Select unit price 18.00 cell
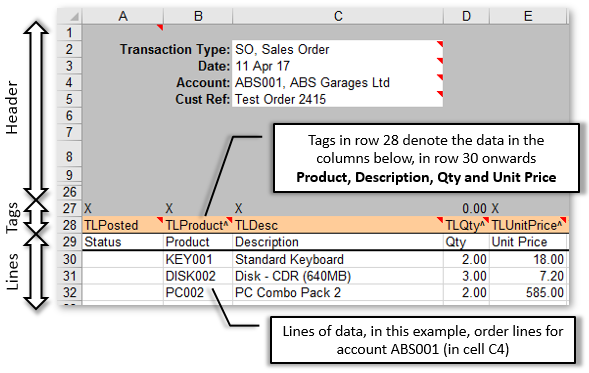Screen dimensions: 589x373 pyautogui.click(x=529, y=259)
